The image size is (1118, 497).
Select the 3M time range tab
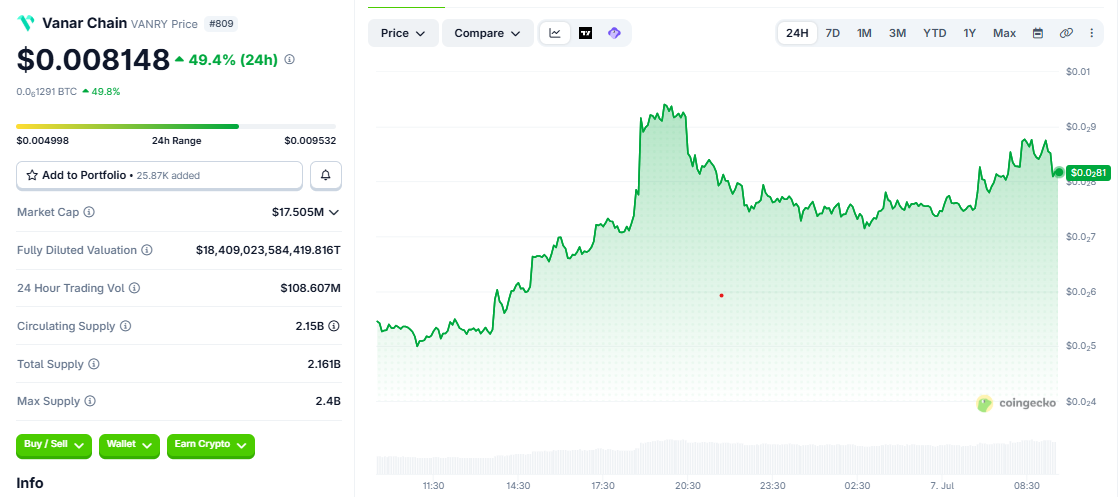pyautogui.click(x=898, y=33)
